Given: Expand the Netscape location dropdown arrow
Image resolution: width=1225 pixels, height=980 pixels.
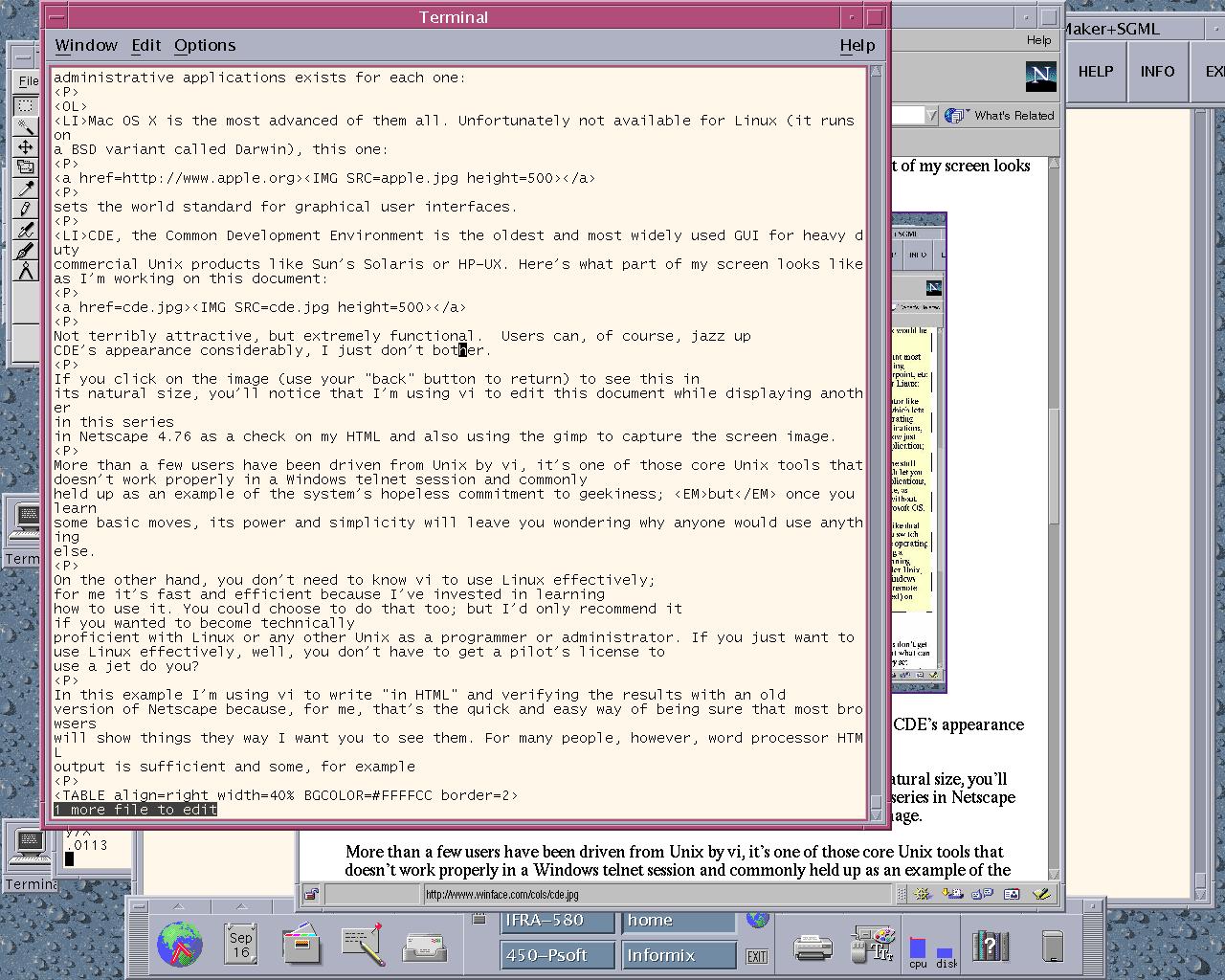Looking at the screenshot, I should point(930,116).
